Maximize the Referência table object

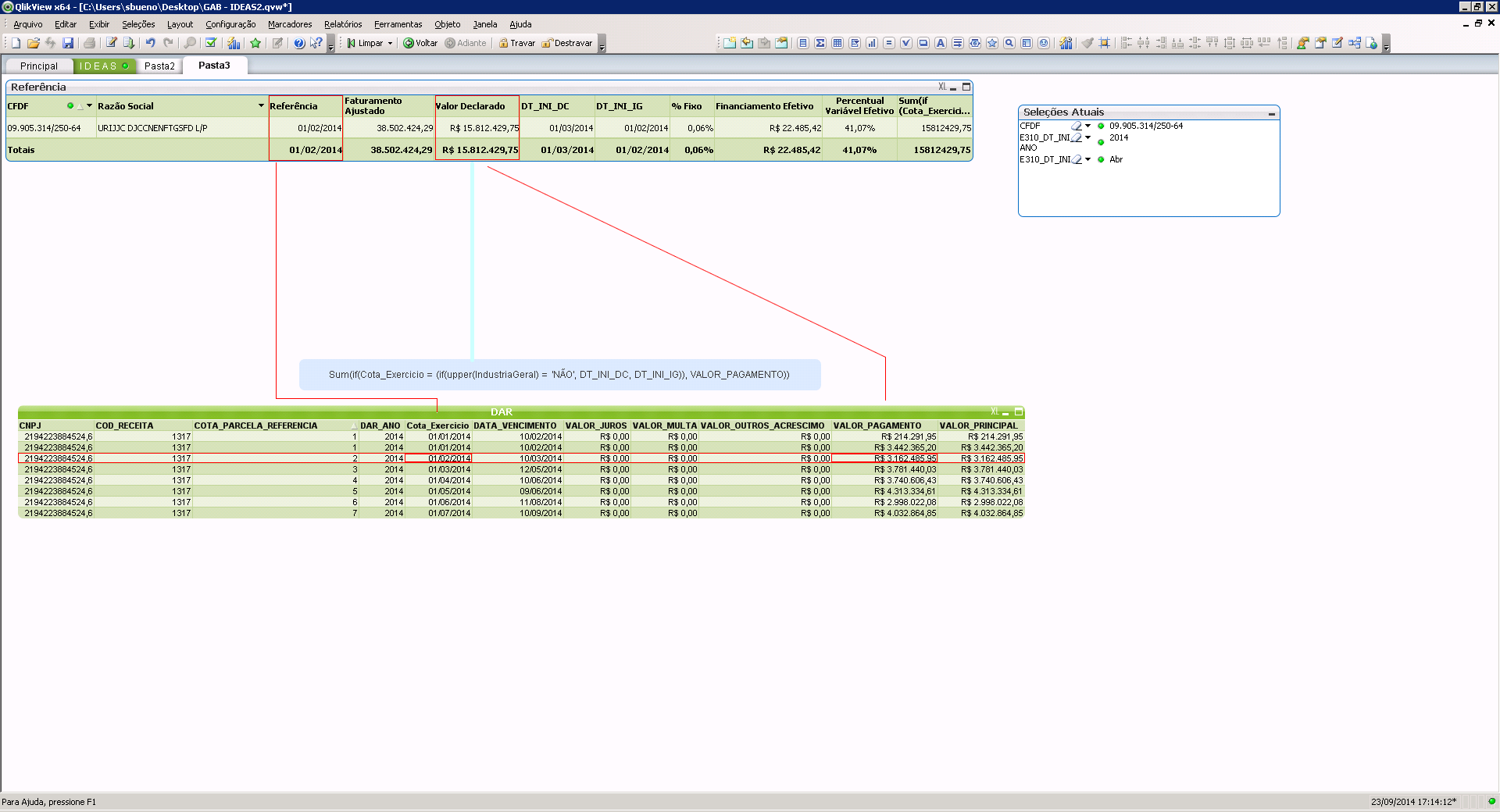[x=966, y=87]
